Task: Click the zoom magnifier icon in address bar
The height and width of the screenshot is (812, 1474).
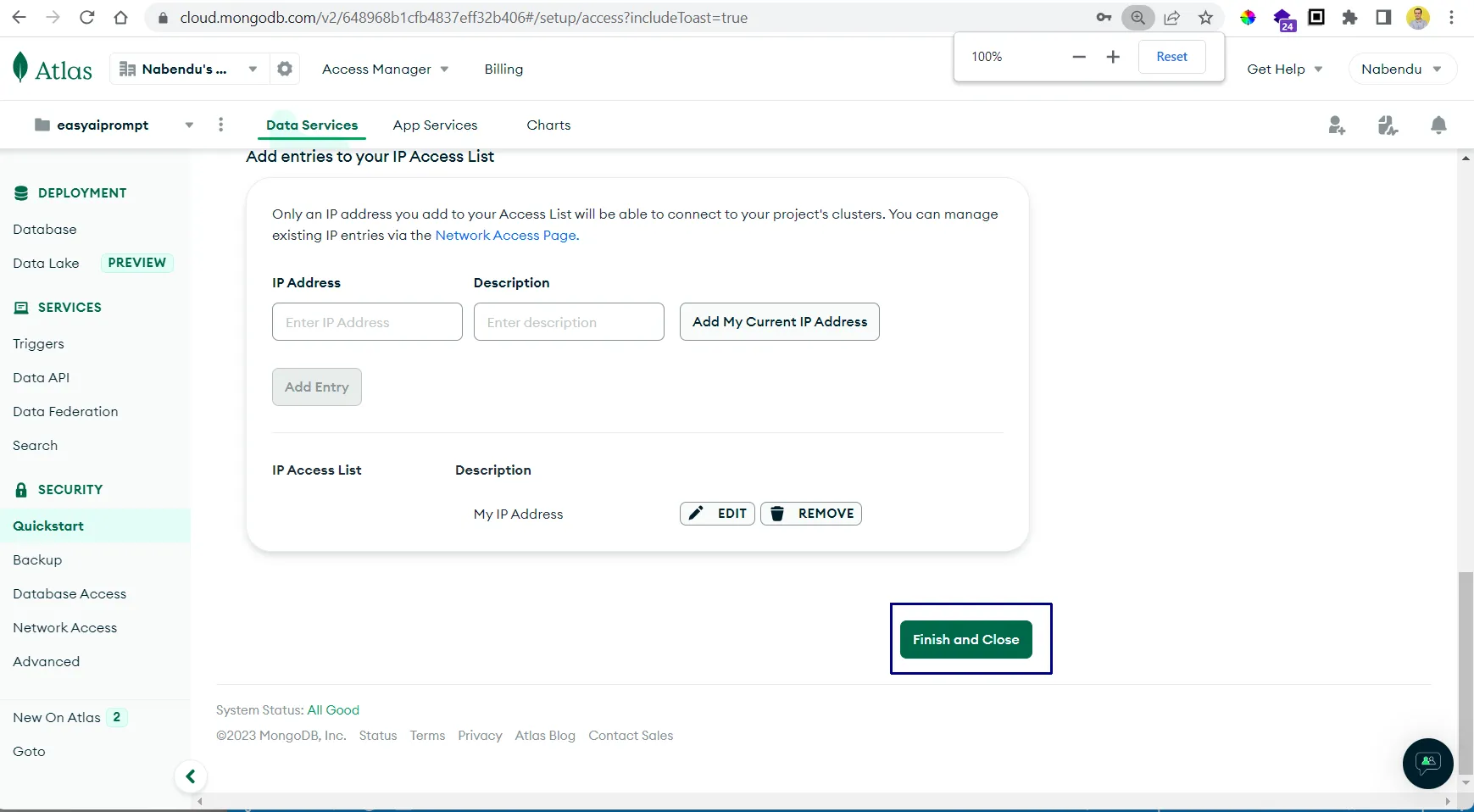Action: pos(1137,17)
